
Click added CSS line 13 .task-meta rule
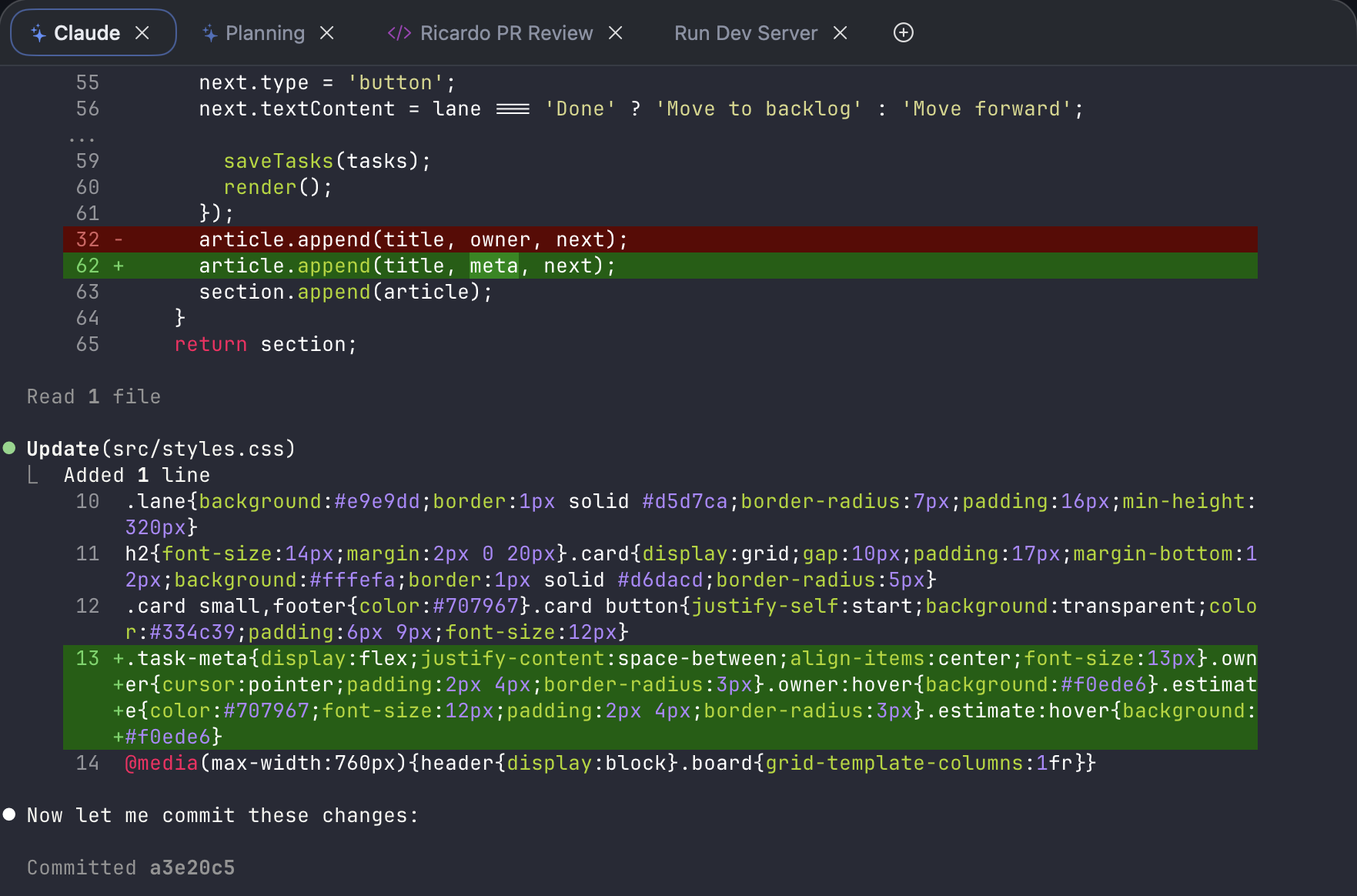660,697
